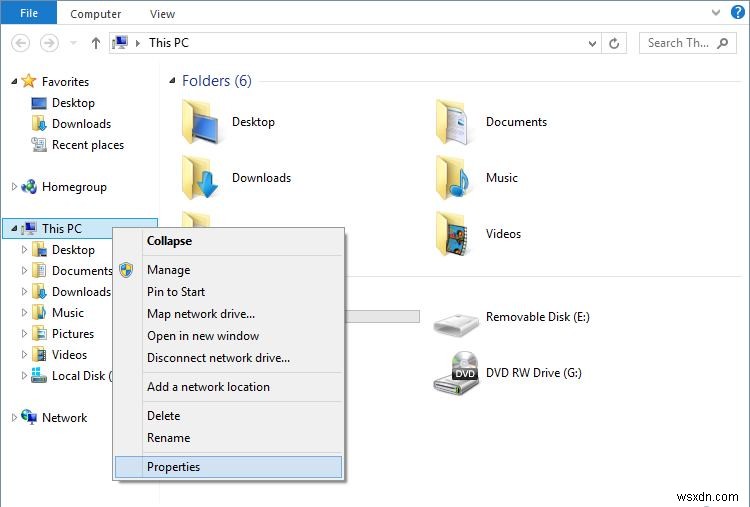The image size is (750, 507).
Task: Expand the ribbon with the chevron
Action: (716, 12)
